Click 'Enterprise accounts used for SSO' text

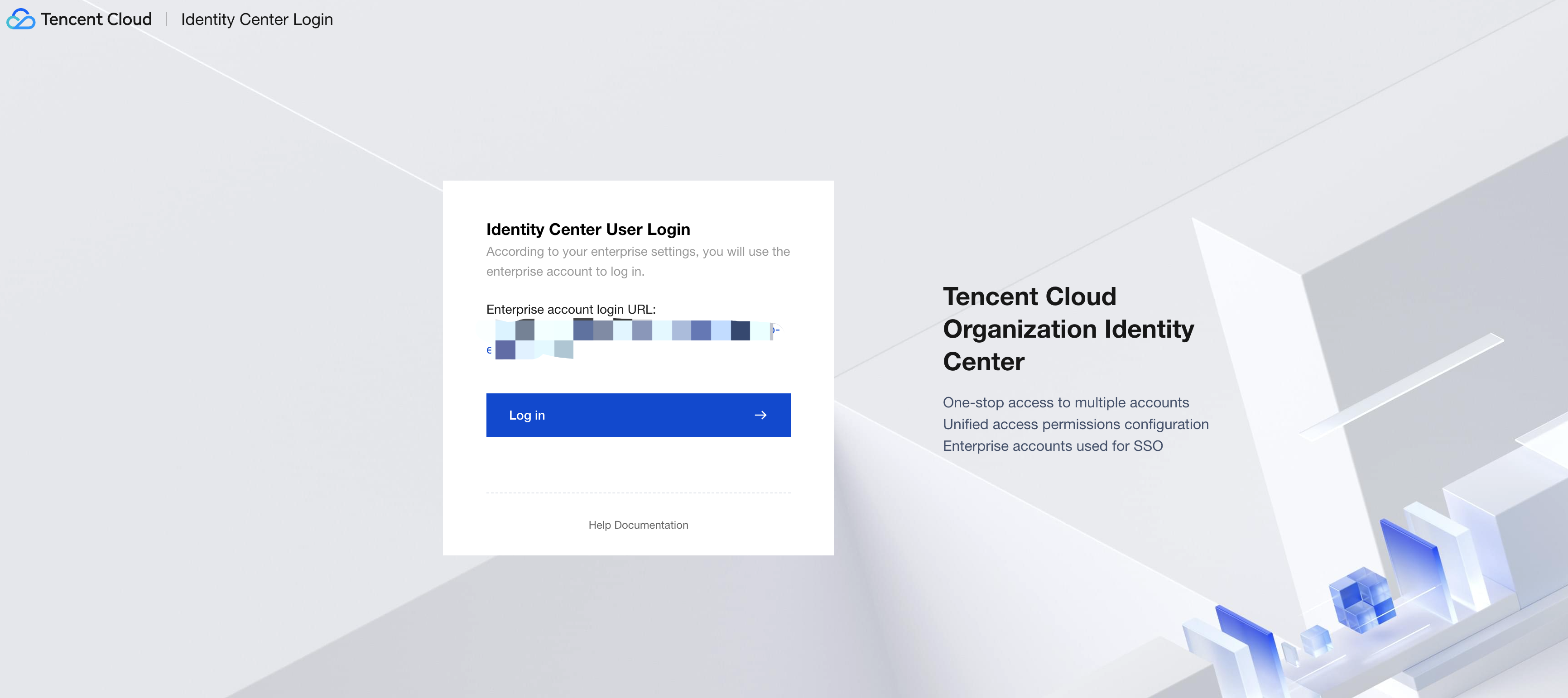(x=1053, y=446)
